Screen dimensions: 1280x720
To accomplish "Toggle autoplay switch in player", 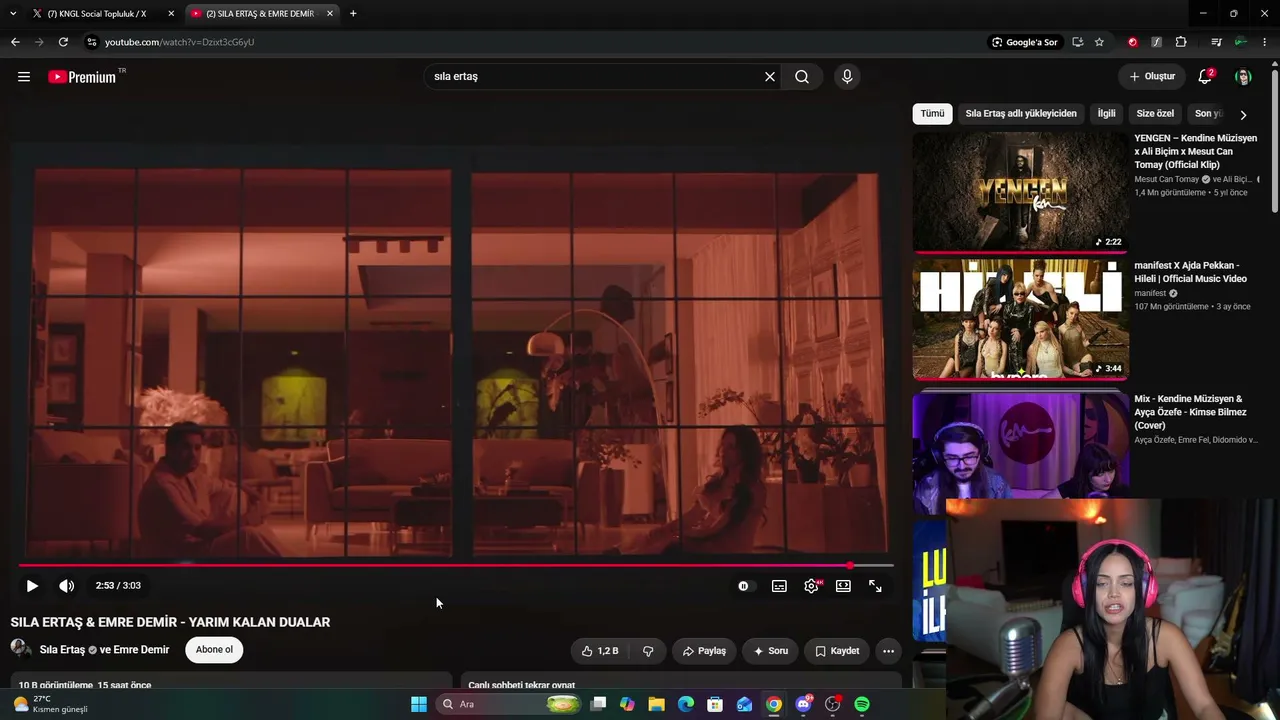I will click(744, 586).
